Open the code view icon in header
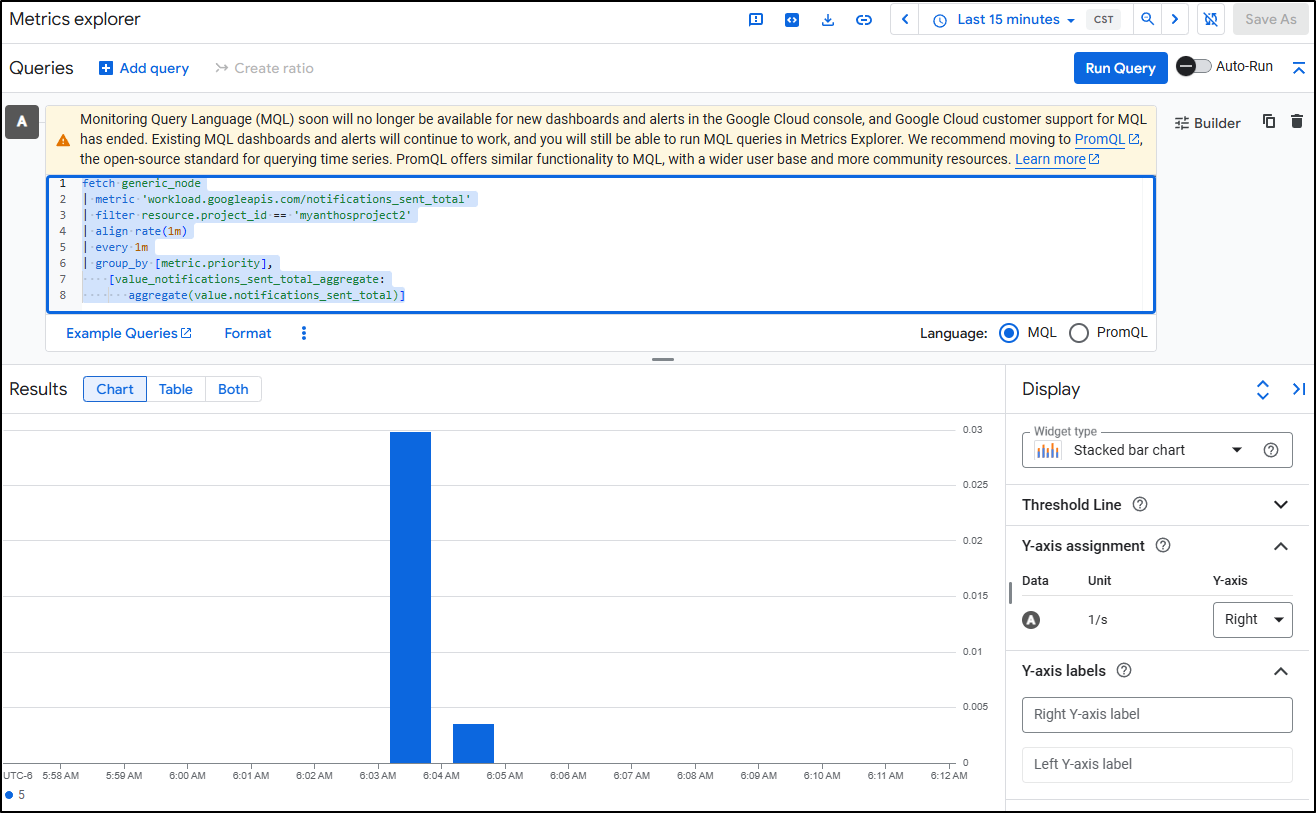Viewport: 1316px width, 813px height. pyautogui.click(x=792, y=20)
